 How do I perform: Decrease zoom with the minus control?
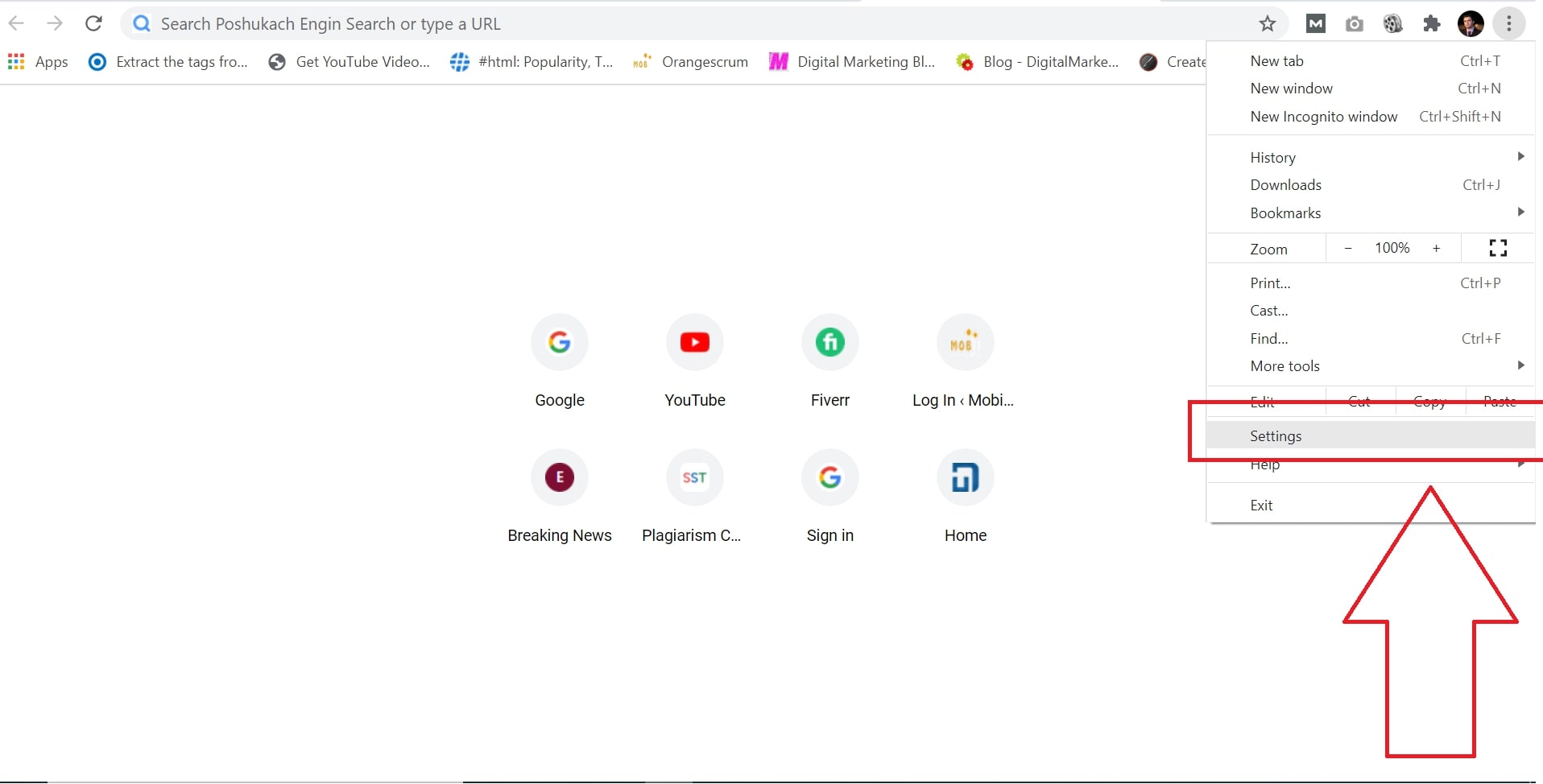point(1347,248)
